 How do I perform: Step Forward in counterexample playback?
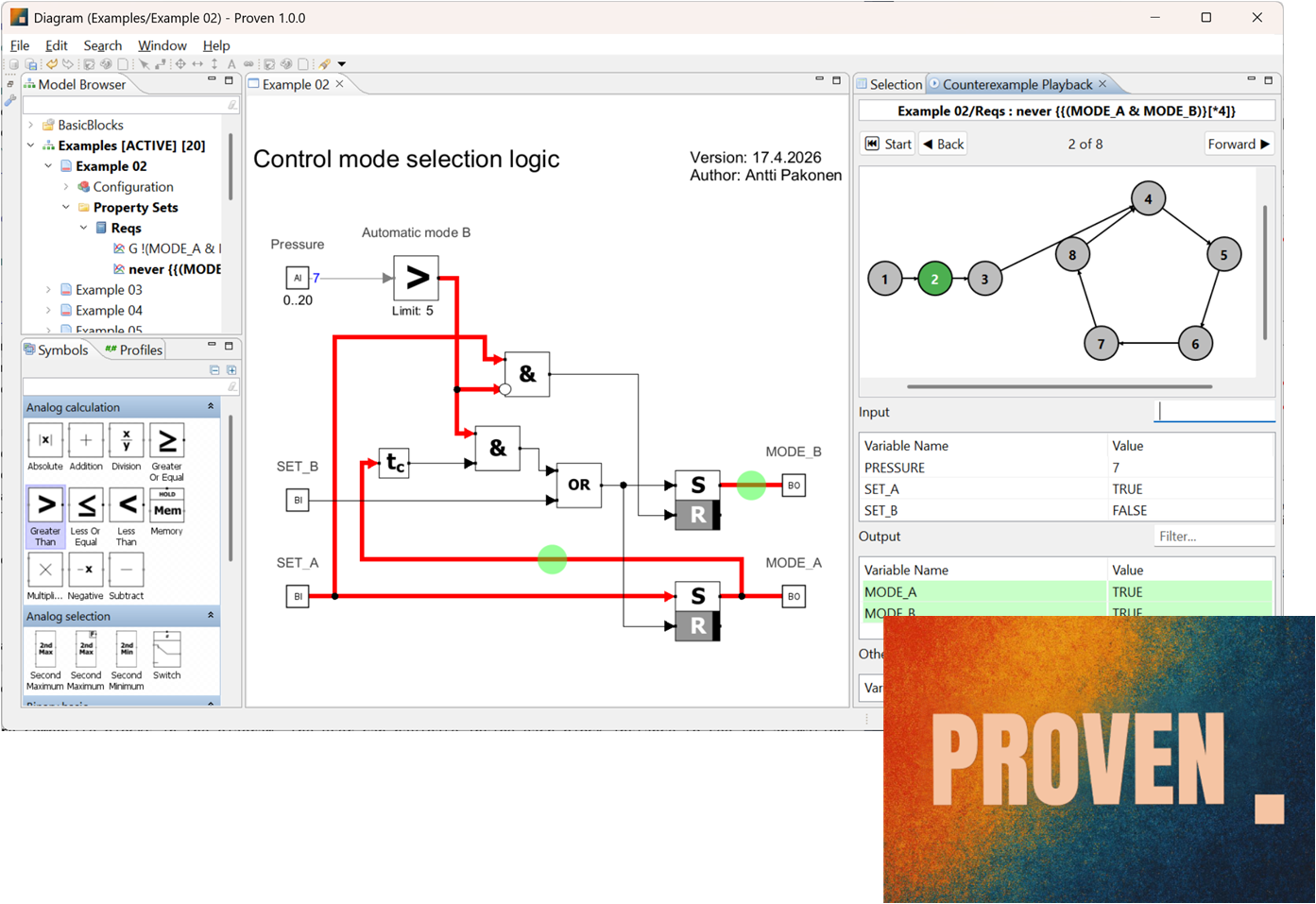(x=1239, y=144)
